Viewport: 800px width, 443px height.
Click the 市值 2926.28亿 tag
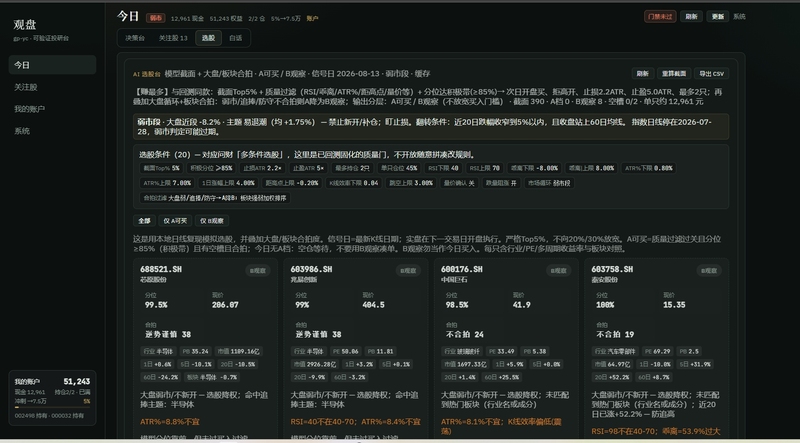(x=315, y=364)
